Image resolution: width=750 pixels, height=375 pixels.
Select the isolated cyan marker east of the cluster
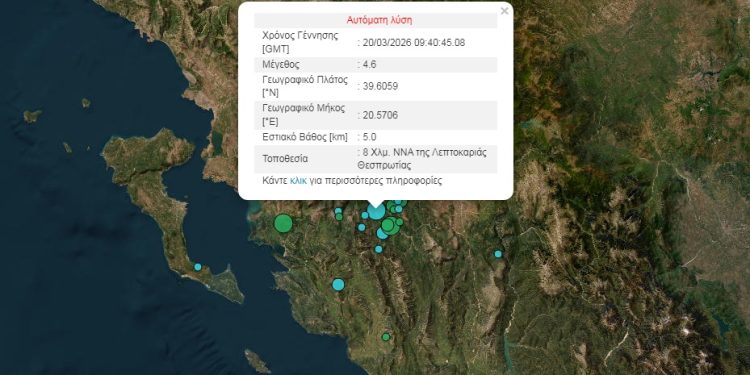498,254
